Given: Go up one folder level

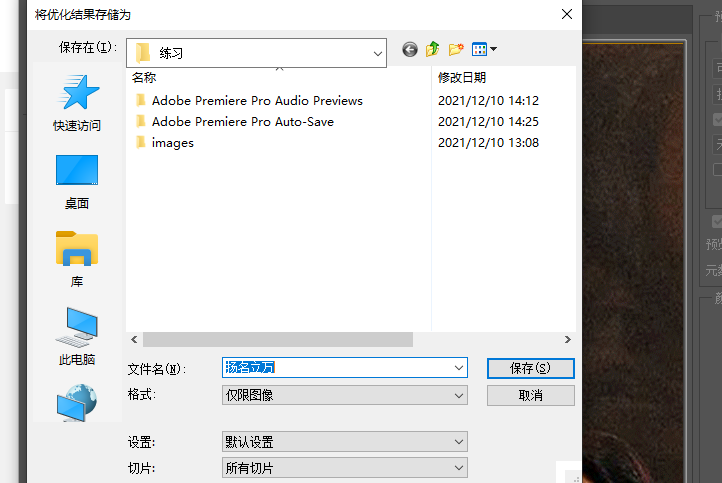Looking at the screenshot, I should 433,49.
